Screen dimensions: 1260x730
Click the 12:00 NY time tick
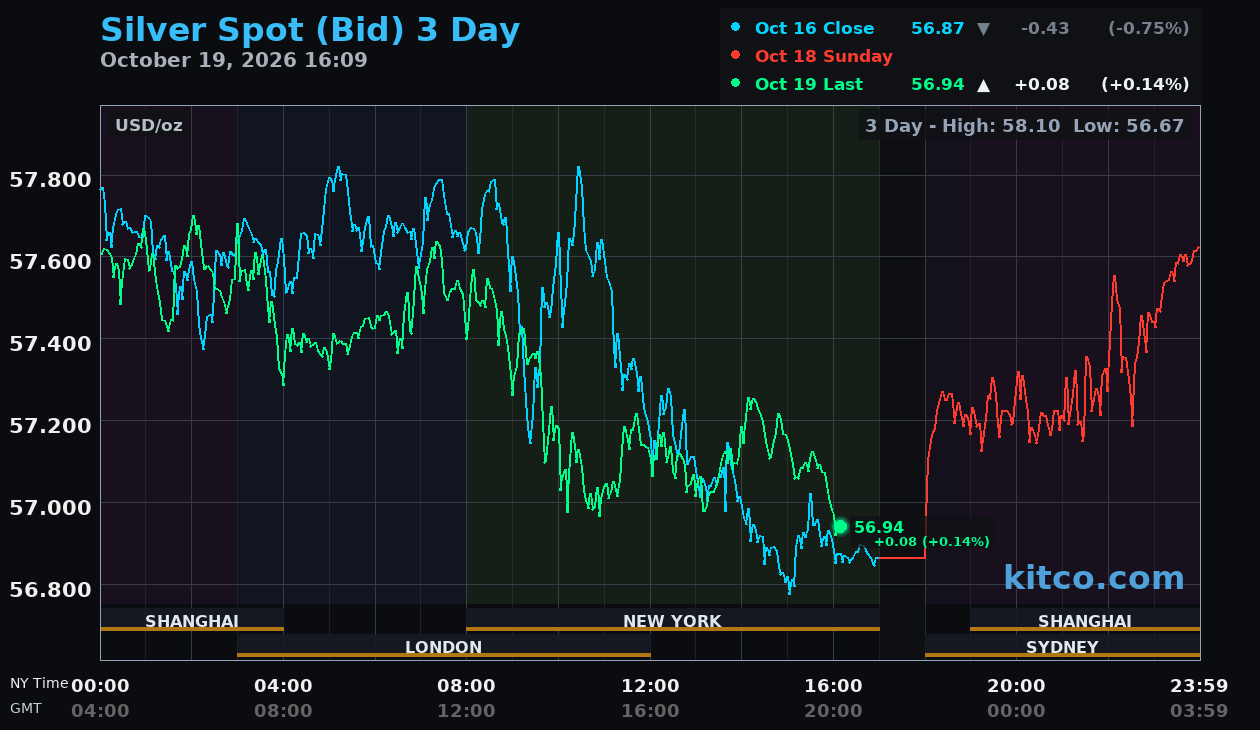(x=650, y=686)
